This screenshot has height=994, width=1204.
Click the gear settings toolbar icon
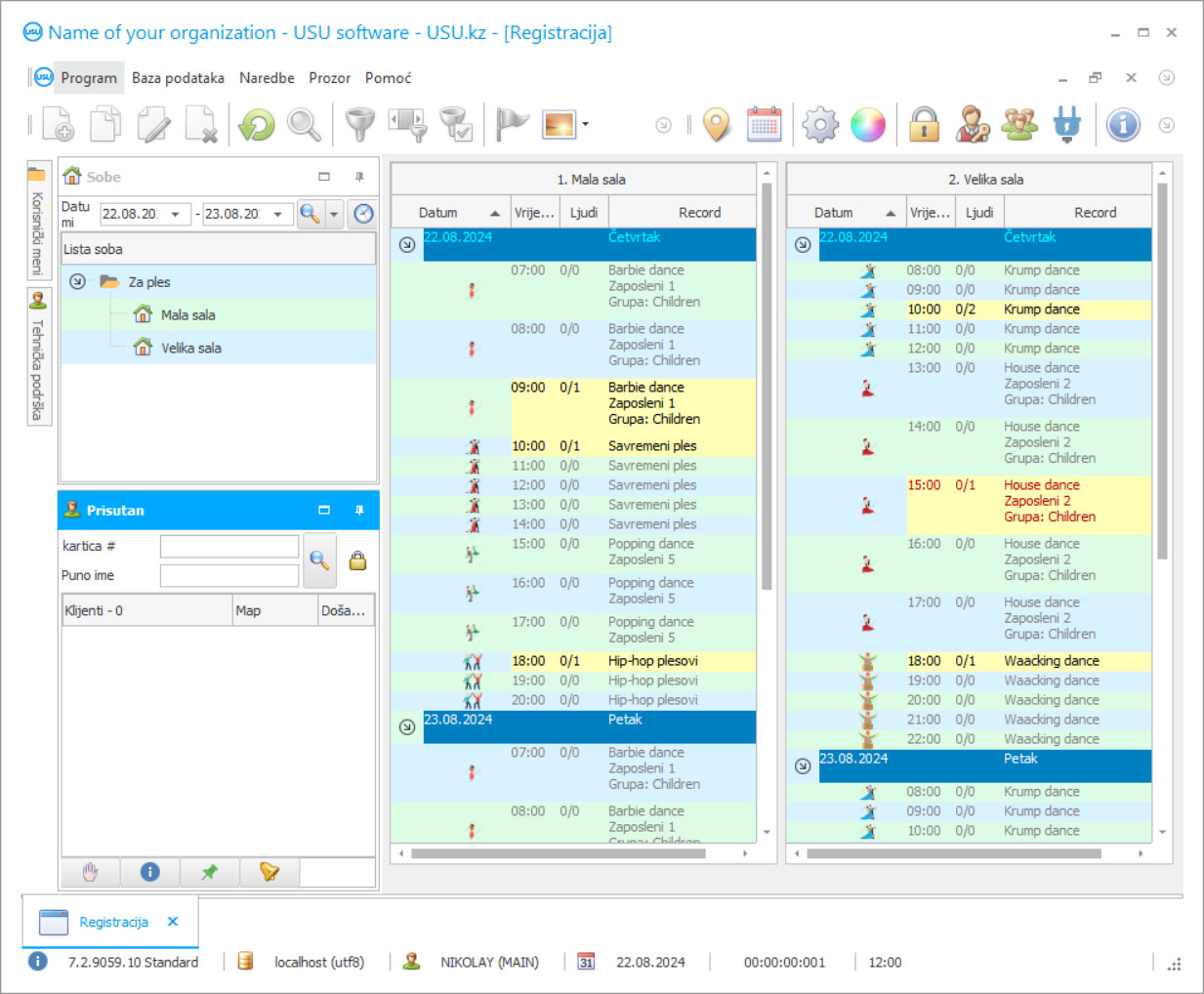coord(819,125)
